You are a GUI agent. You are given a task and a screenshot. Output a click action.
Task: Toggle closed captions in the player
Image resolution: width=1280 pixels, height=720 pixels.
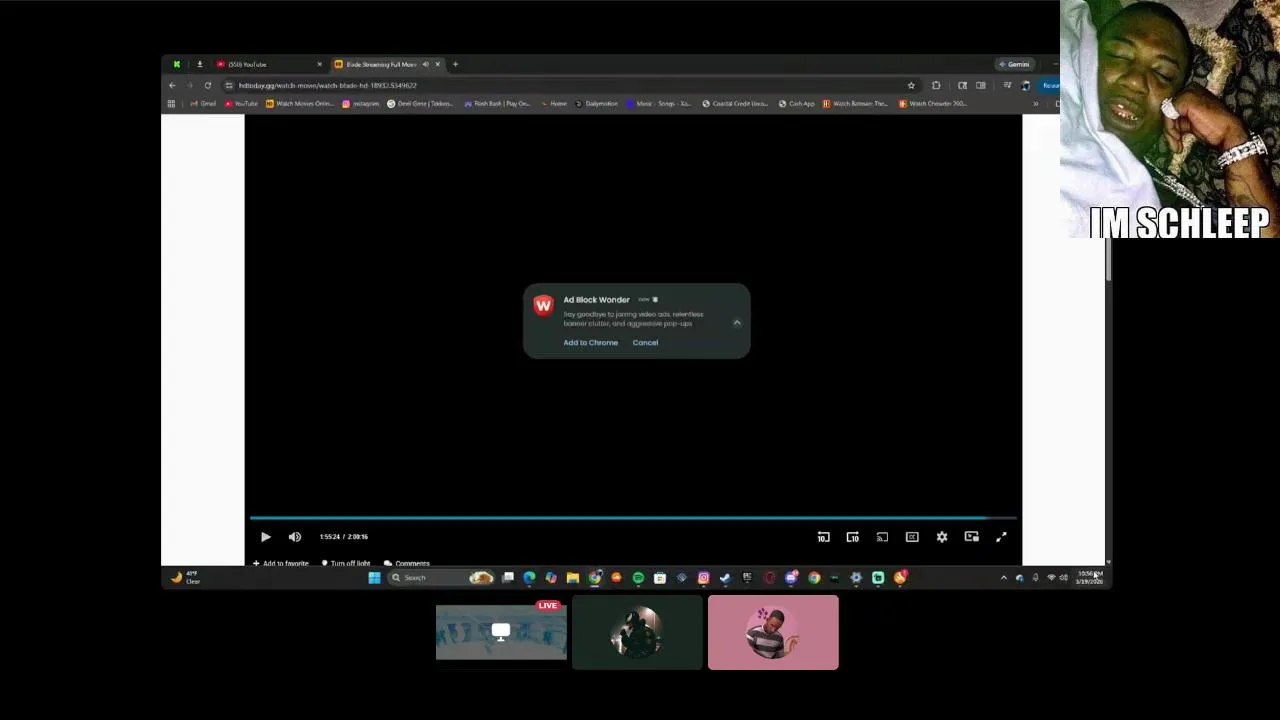(912, 537)
